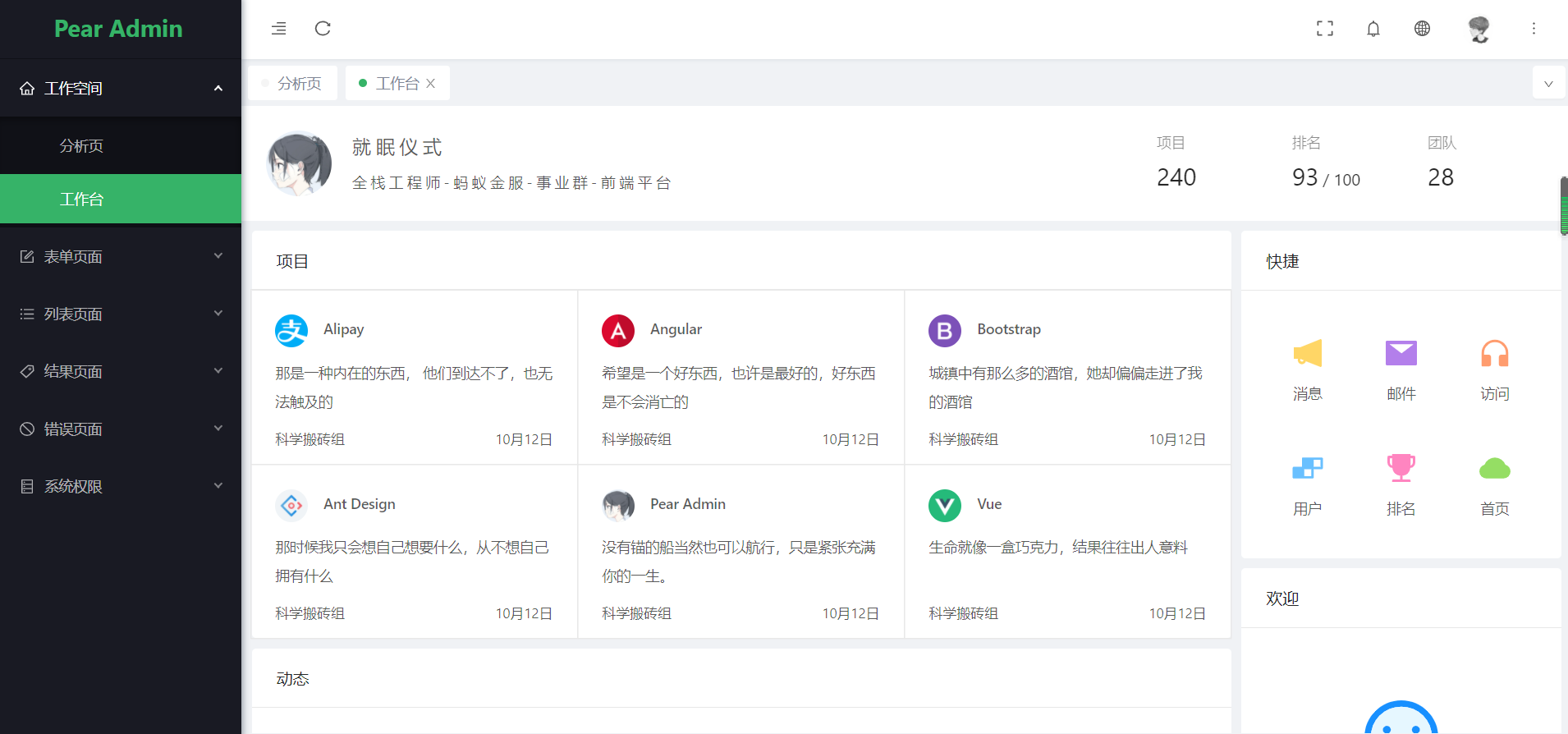
Task: Click the refresh icon in the header
Action: tap(323, 29)
